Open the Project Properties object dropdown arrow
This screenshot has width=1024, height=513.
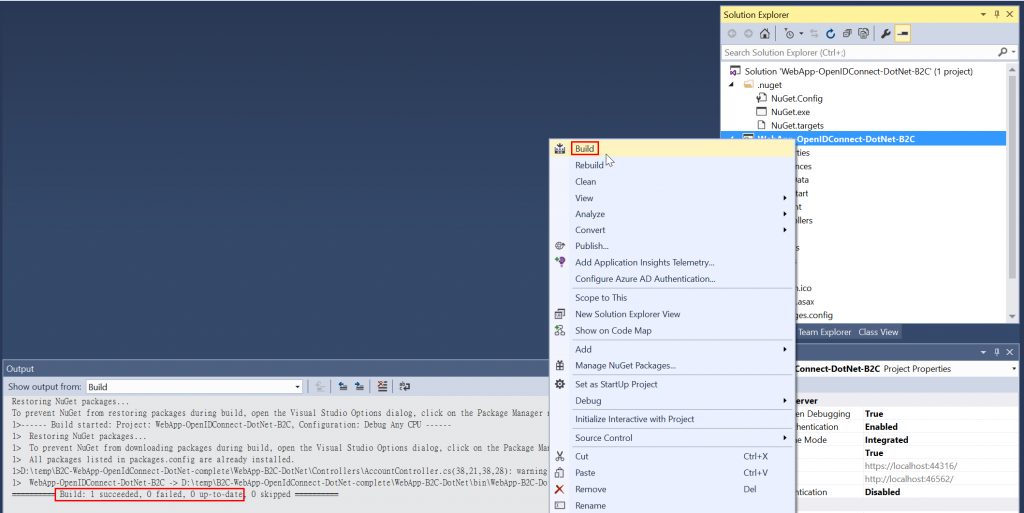(1013, 369)
